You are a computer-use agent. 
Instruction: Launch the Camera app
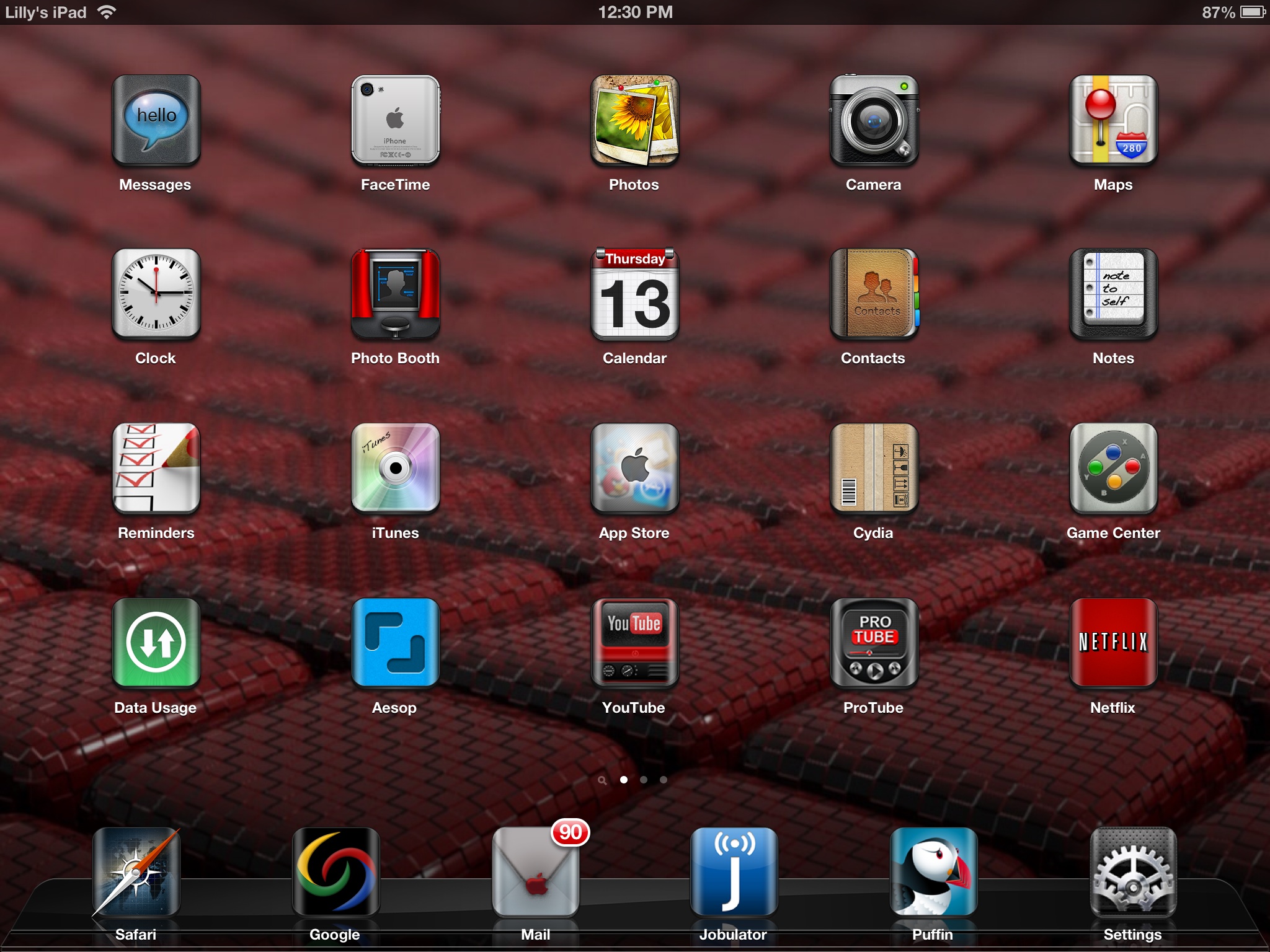click(874, 120)
